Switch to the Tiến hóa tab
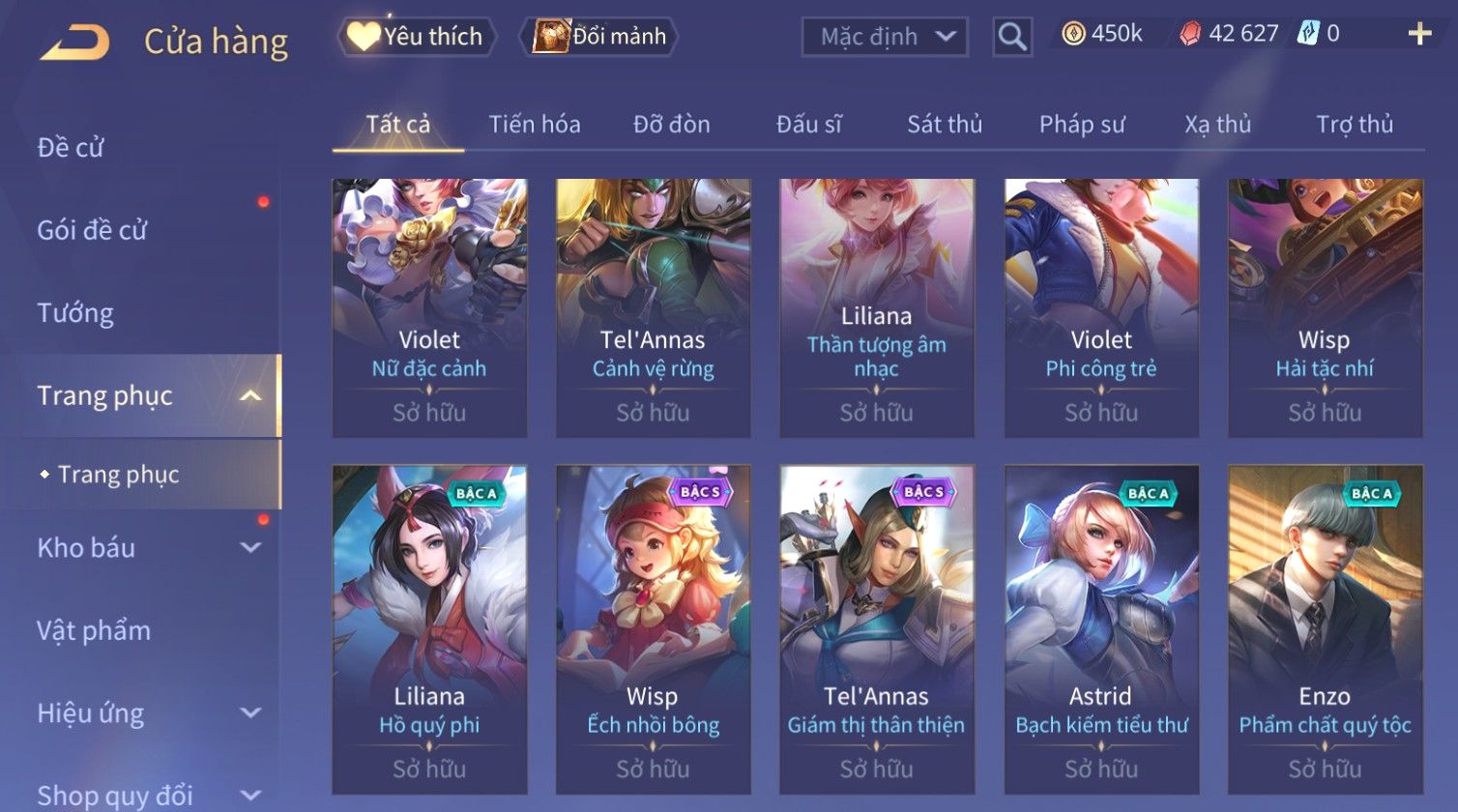Image resolution: width=1458 pixels, height=812 pixels. coord(535,124)
